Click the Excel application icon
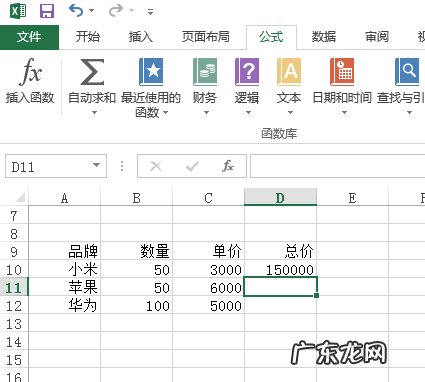The width and height of the screenshot is (425, 382). pos(18,11)
